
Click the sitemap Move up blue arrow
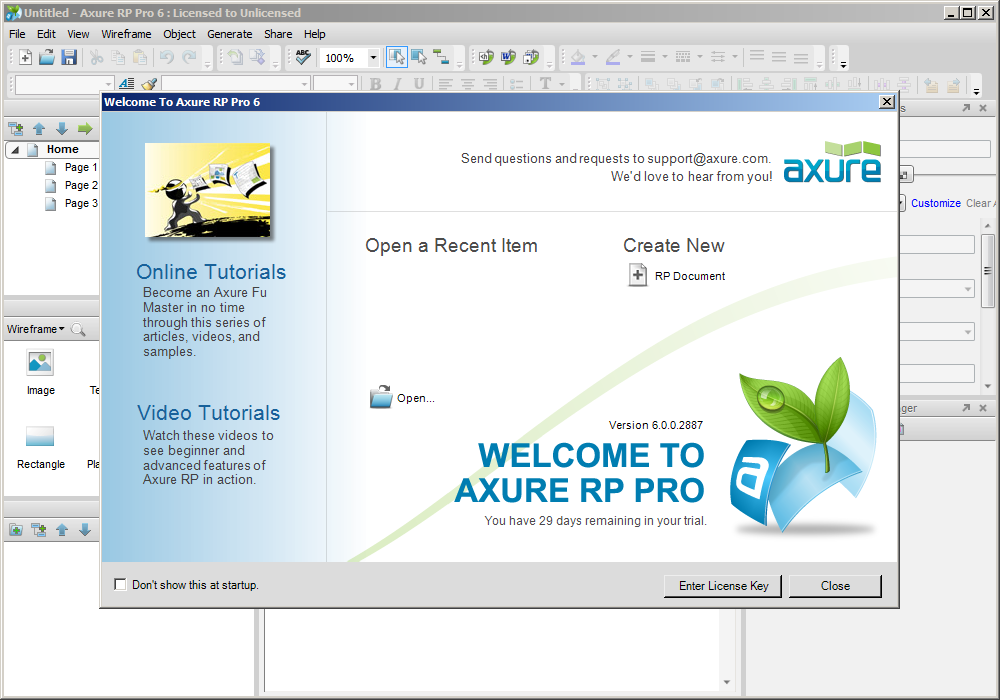point(39,129)
